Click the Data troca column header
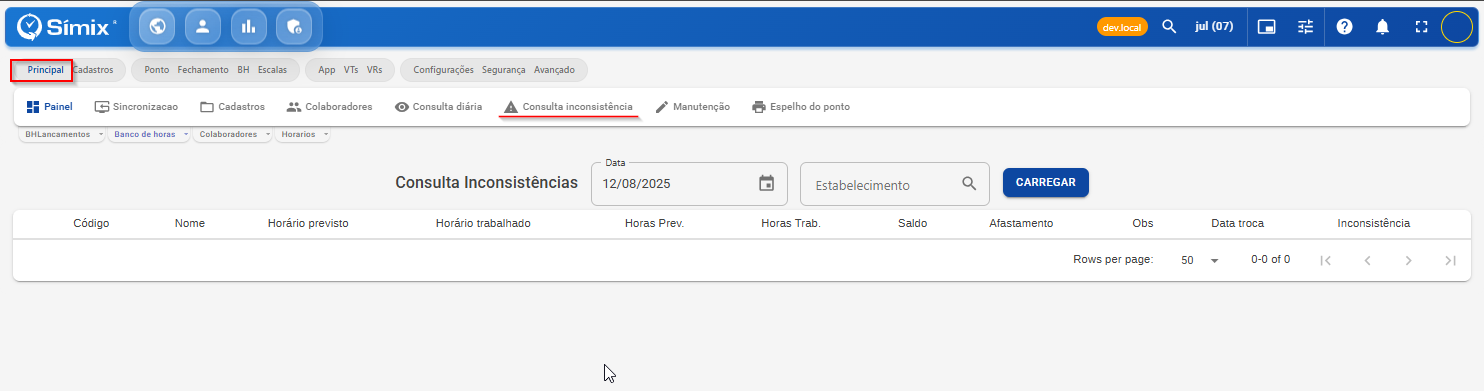 pyautogui.click(x=1237, y=223)
